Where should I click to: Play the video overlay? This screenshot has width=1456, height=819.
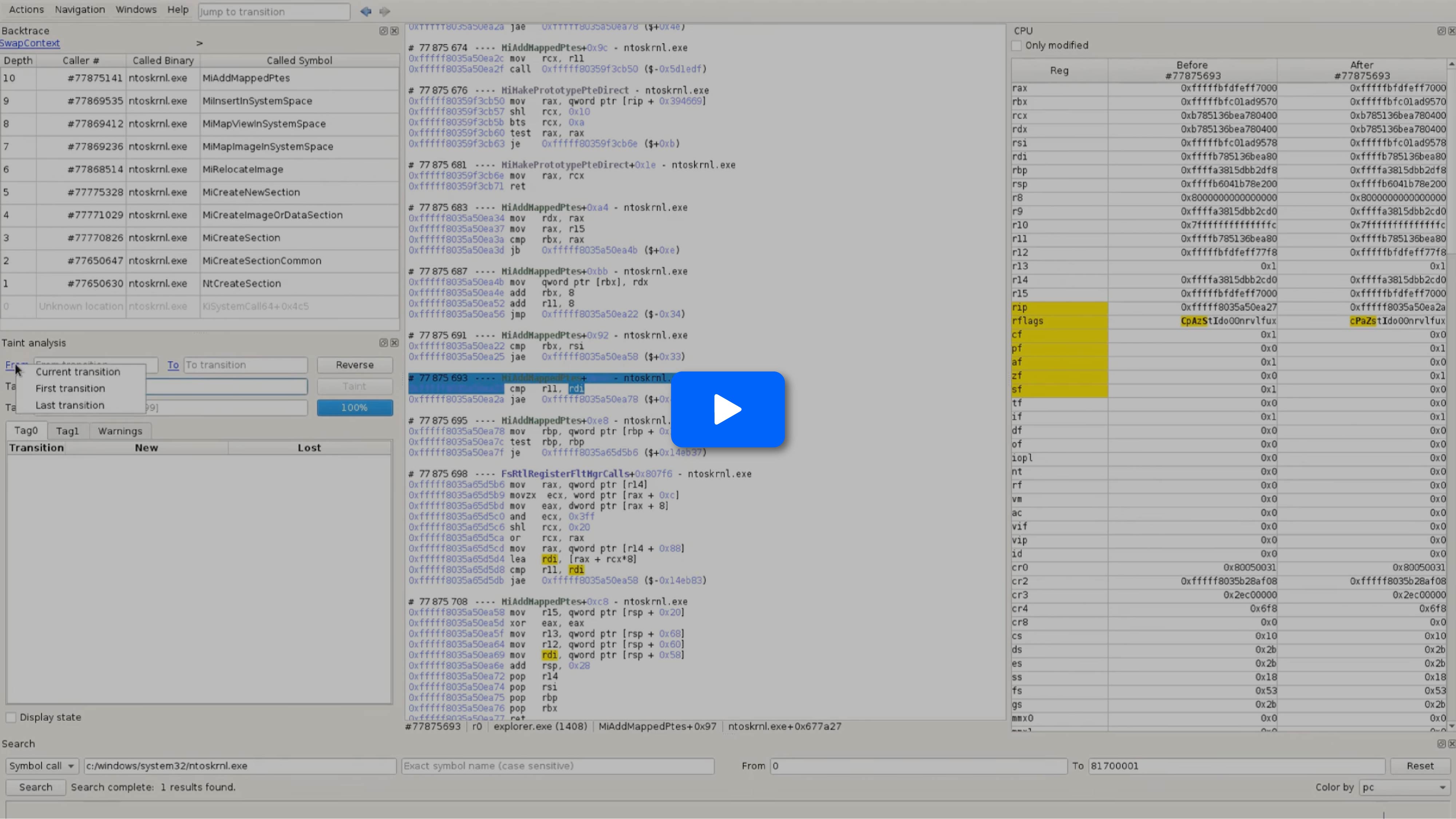point(727,410)
